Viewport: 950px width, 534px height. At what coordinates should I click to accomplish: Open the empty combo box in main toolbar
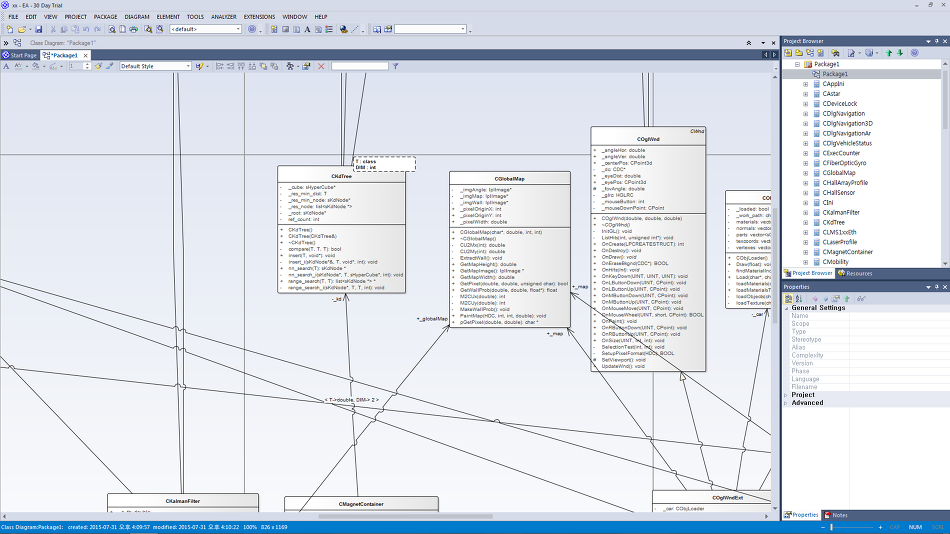[x=463, y=29]
